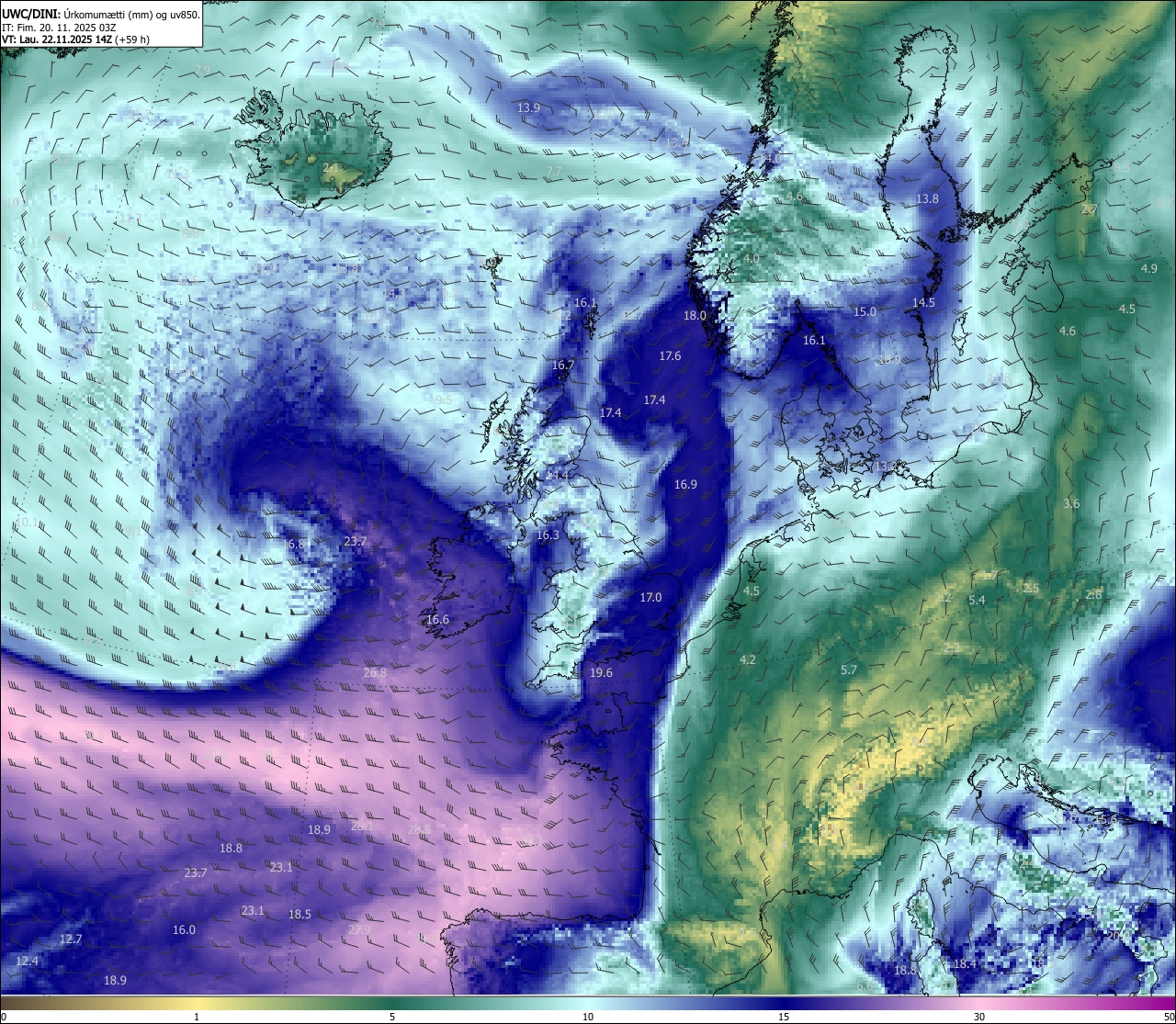The height and width of the screenshot is (1024, 1176).
Task: Click the 2.5 value label
Action: [x=1031, y=588]
